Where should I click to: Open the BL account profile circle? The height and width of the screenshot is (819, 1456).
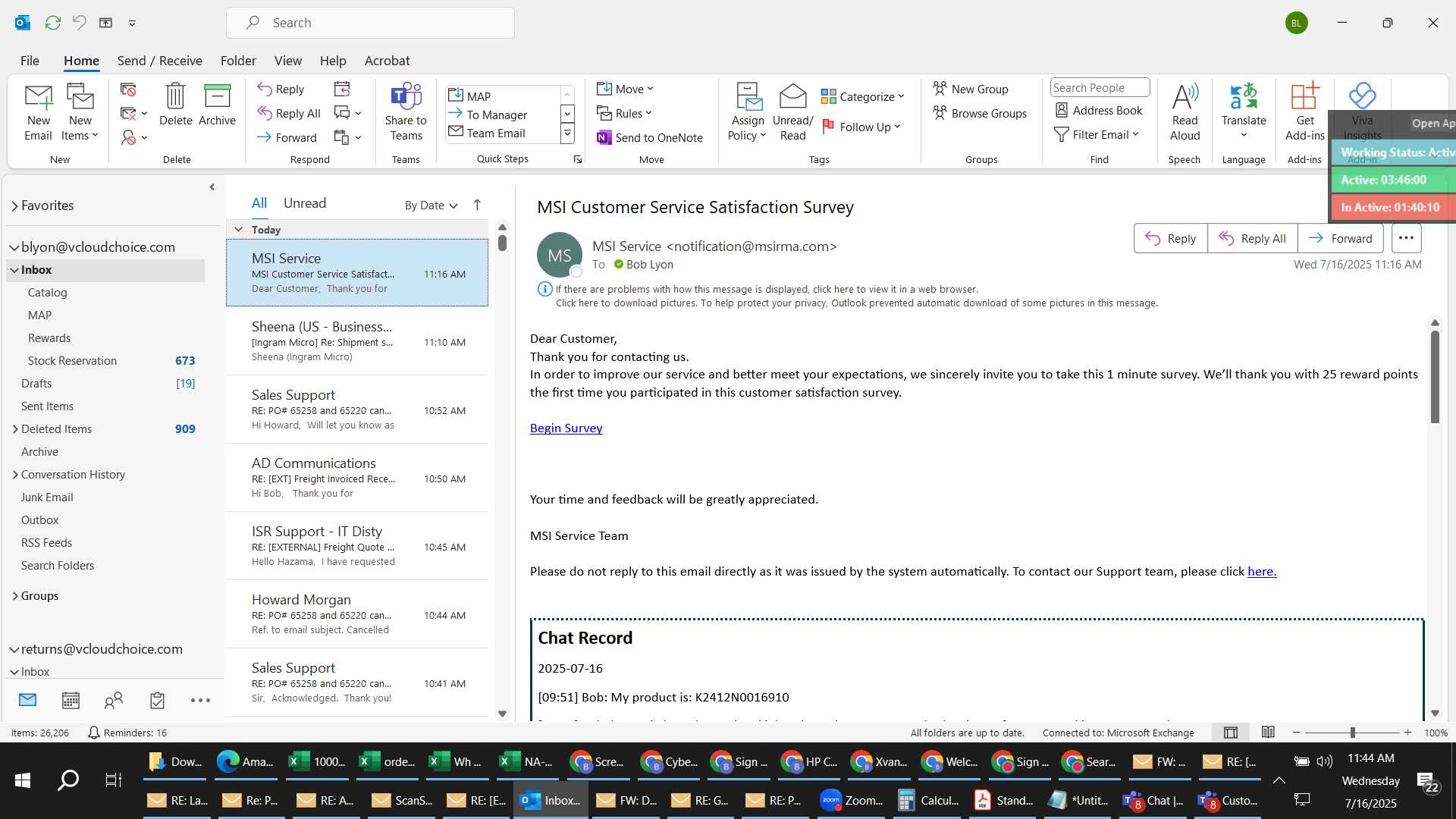tap(1296, 23)
